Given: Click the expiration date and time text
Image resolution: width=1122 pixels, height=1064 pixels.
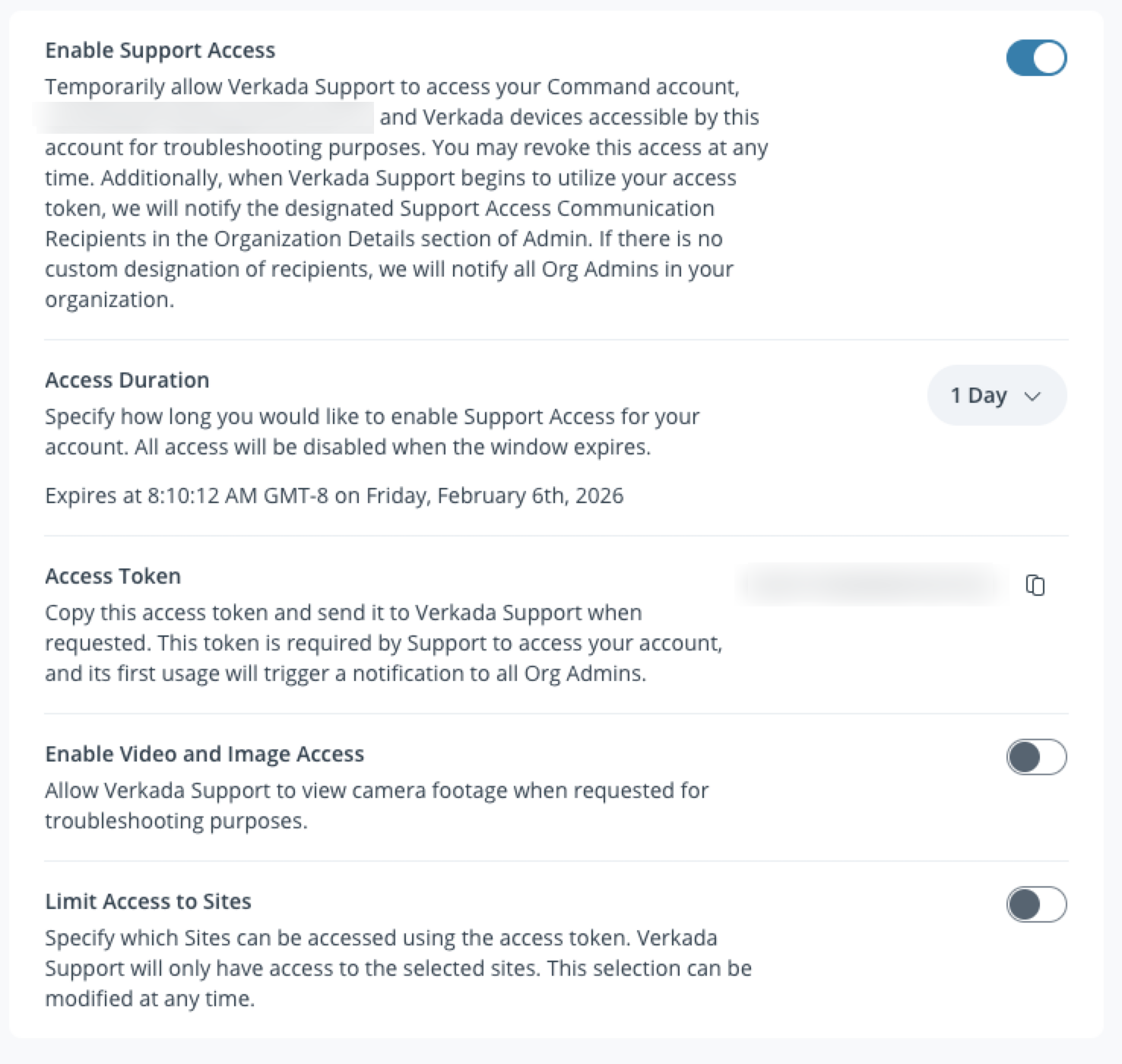Looking at the screenshot, I should pos(334,496).
